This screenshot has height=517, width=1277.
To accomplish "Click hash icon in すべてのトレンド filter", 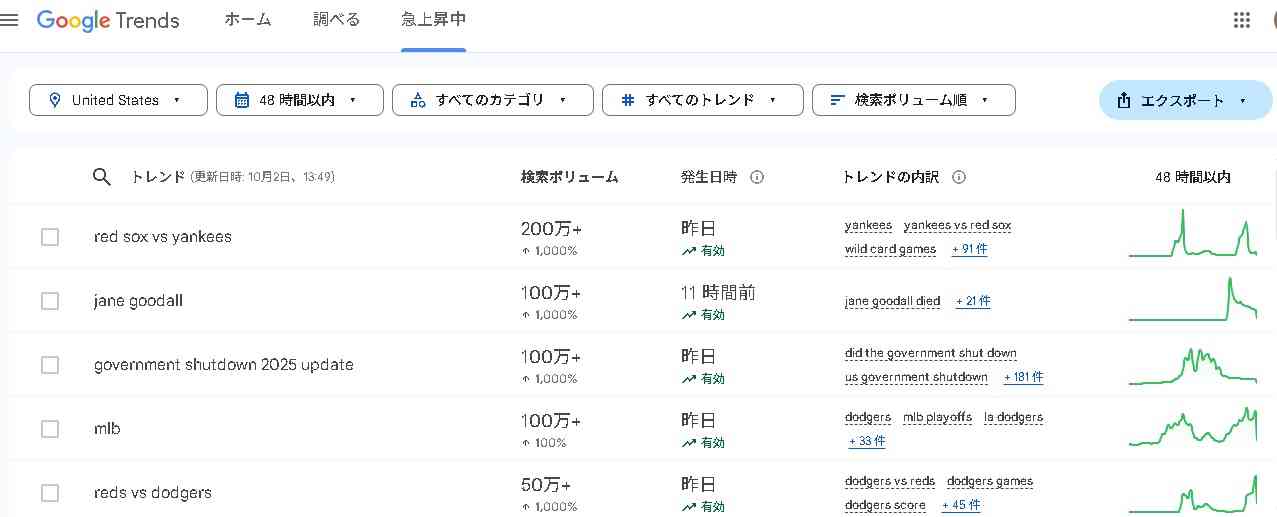I will 628,100.
